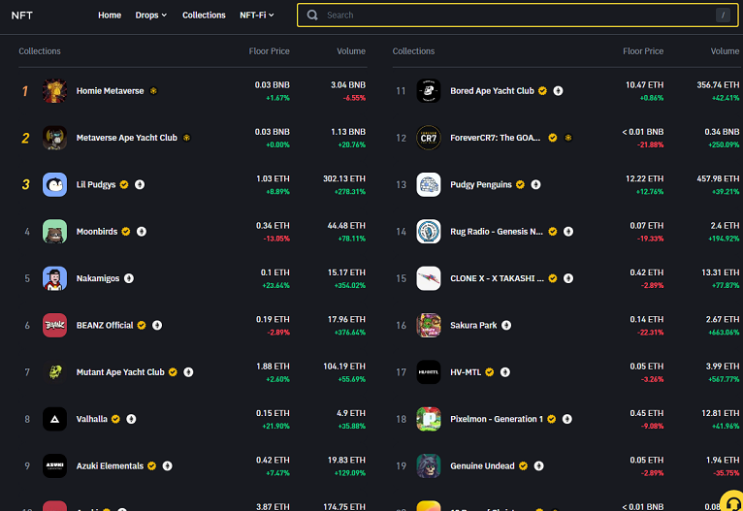Open ForeverCR7 CR7 logo avatar
This screenshot has width=743, height=511.
coord(428,137)
